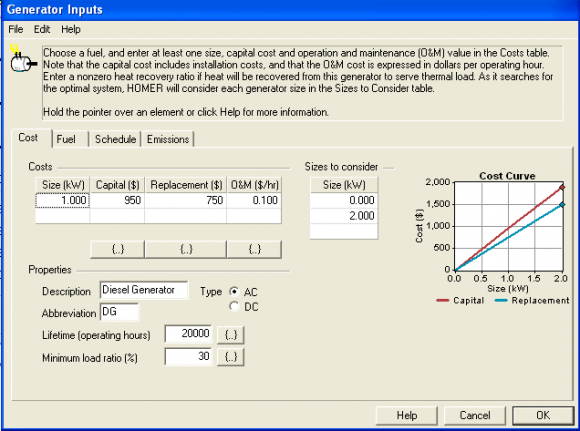Viewport: 580px width, 431px height.
Task: Edit the Description field Diesel Generator
Action: pos(144,290)
